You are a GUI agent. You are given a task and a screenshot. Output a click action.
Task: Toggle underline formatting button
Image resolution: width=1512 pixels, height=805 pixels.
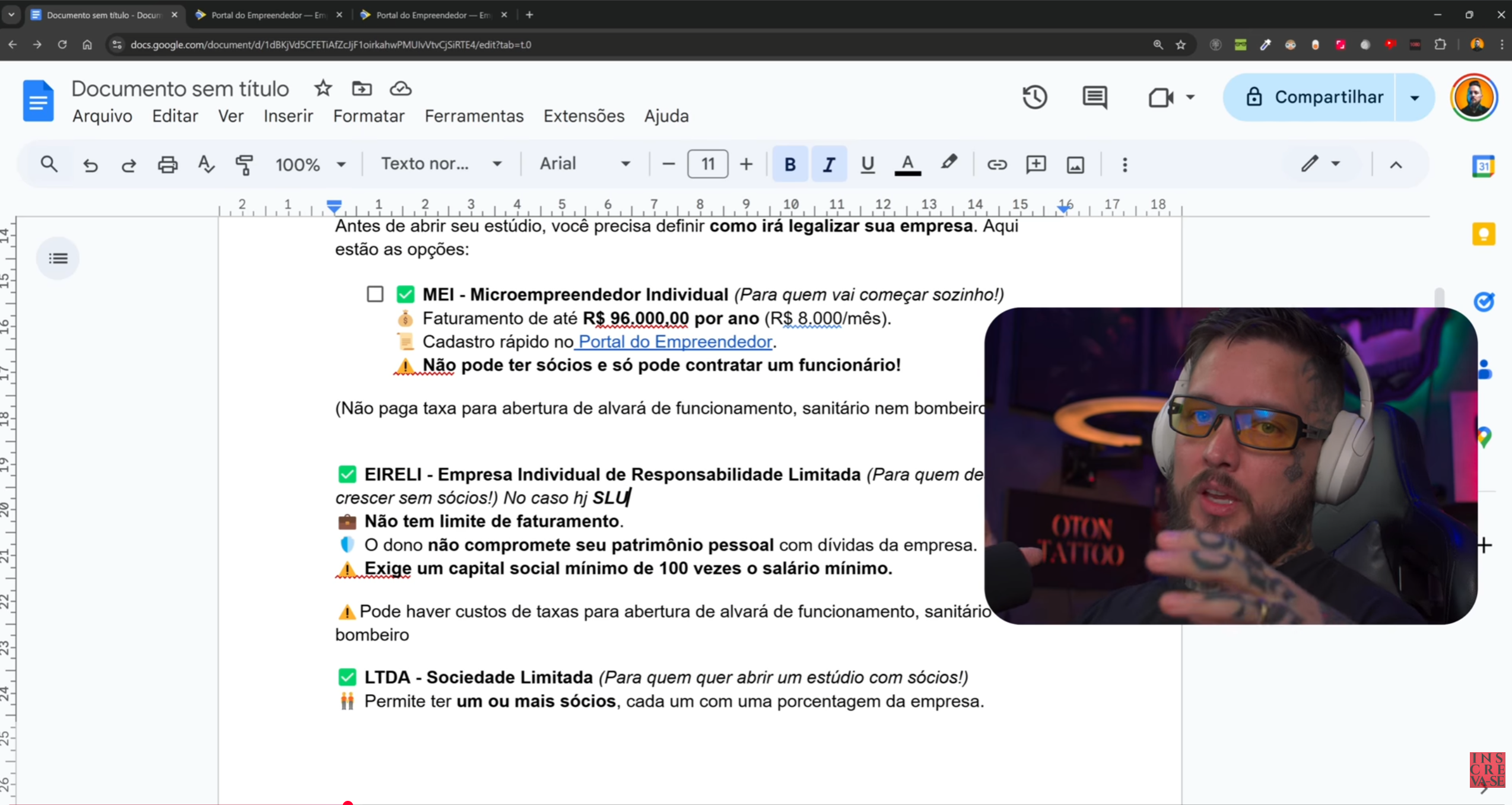[868, 164]
